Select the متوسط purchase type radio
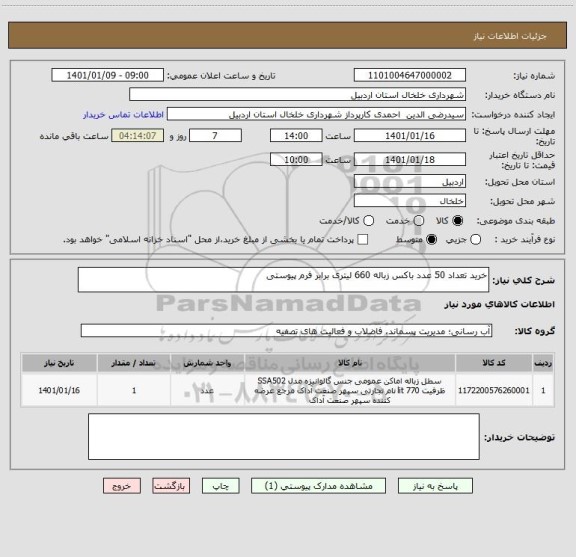Image resolution: width=576 pixels, height=557 pixels. click(x=431, y=240)
